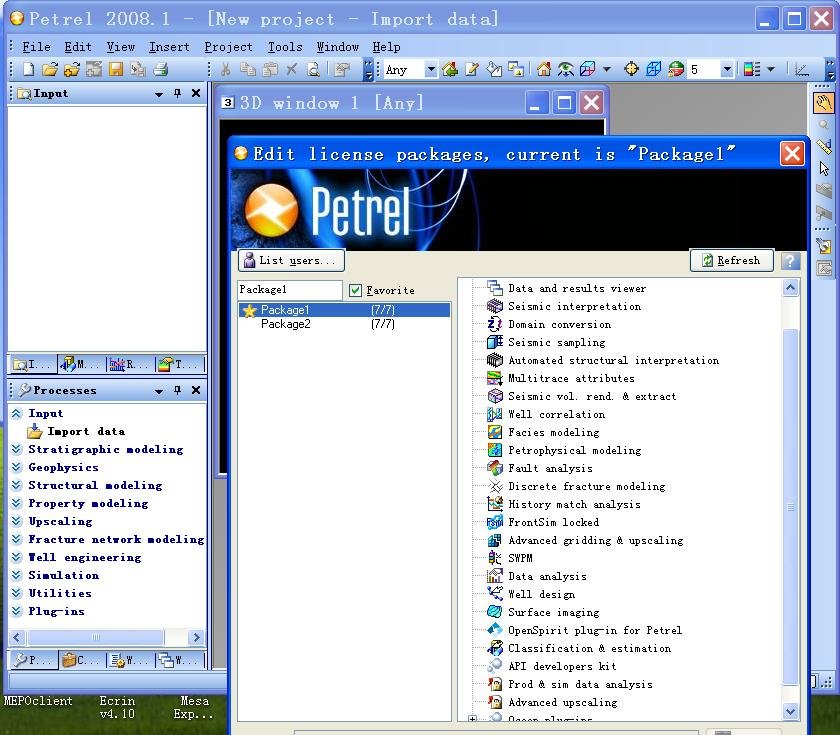Click the help question mark icon
Viewport: 840px width, 735px height.
pyautogui.click(x=790, y=261)
